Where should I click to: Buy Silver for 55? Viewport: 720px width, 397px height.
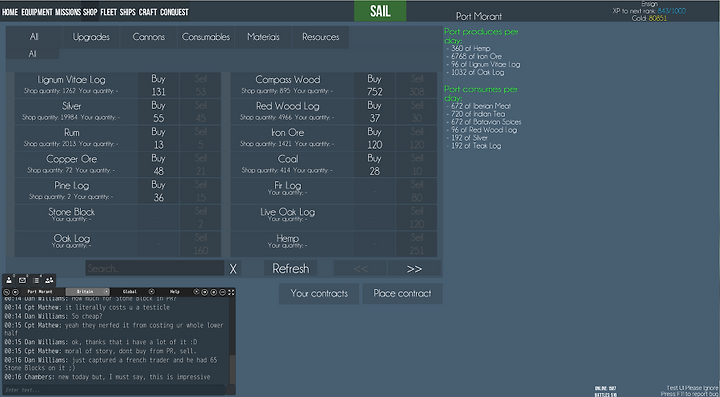coord(158,112)
